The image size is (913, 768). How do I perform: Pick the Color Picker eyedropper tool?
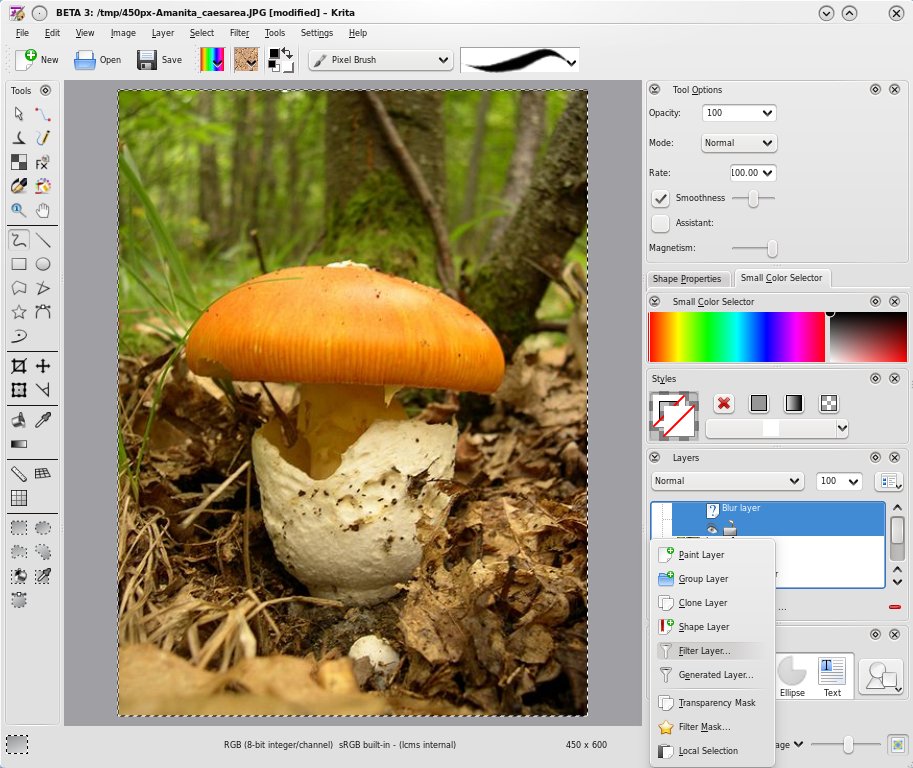point(43,419)
